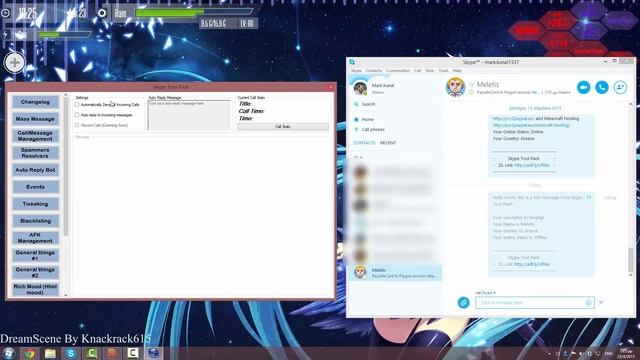The width and height of the screenshot is (640, 360).
Task: Switch to RECENT tab in Skype
Action: 388,143
